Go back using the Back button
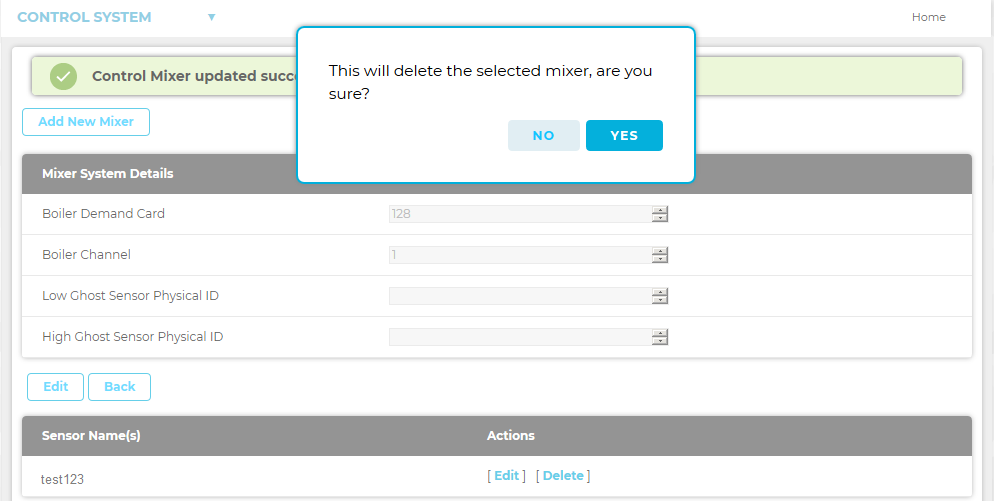994x501 pixels. [x=119, y=387]
